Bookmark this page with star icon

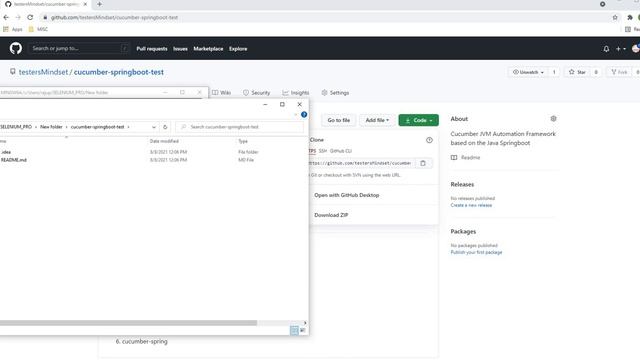[615, 18]
